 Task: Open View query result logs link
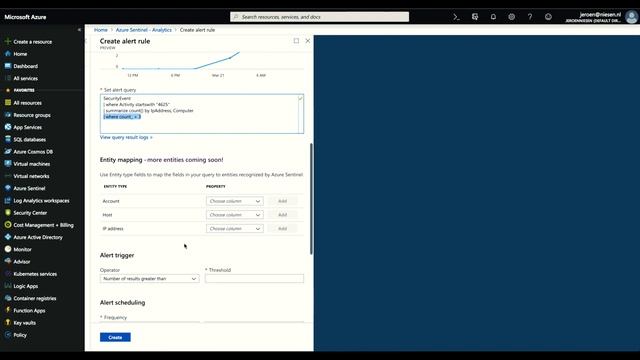(x=126, y=137)
